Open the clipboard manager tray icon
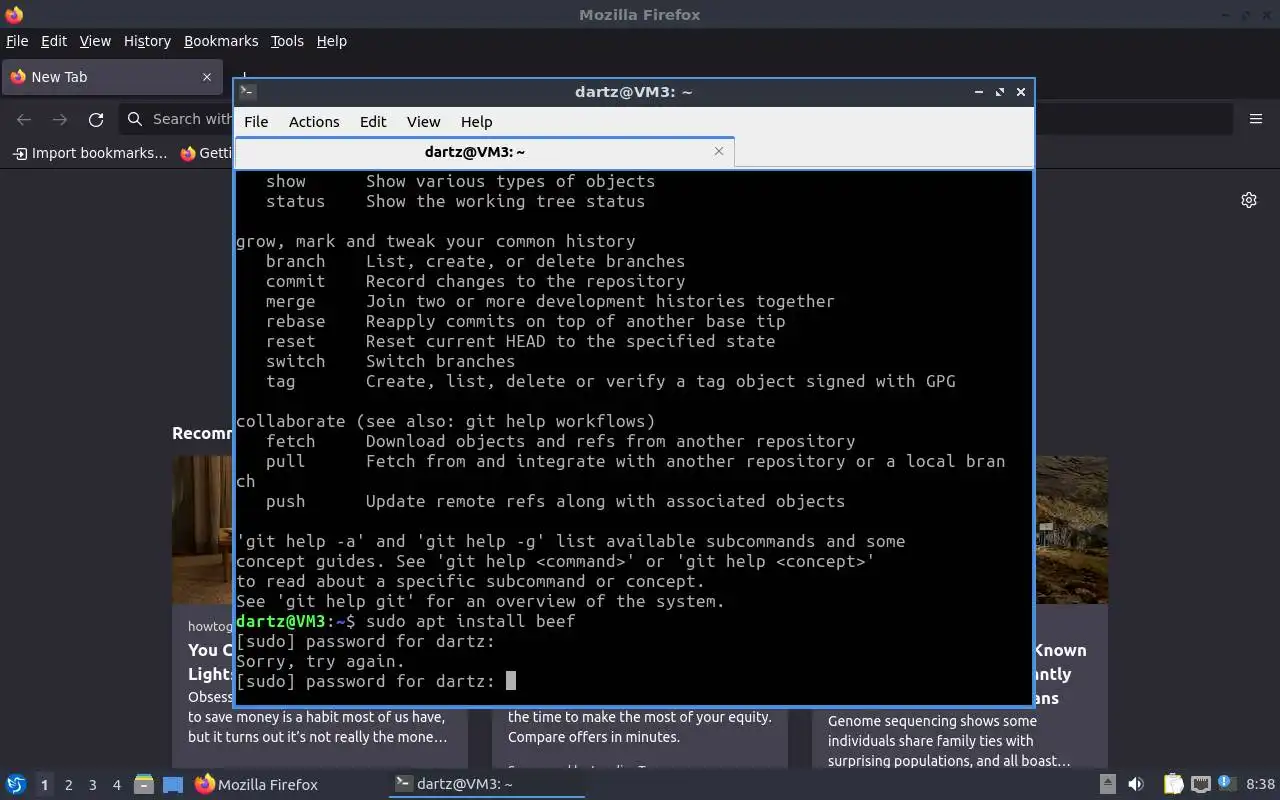The image size is (1280, 800). coord(1173,785)
